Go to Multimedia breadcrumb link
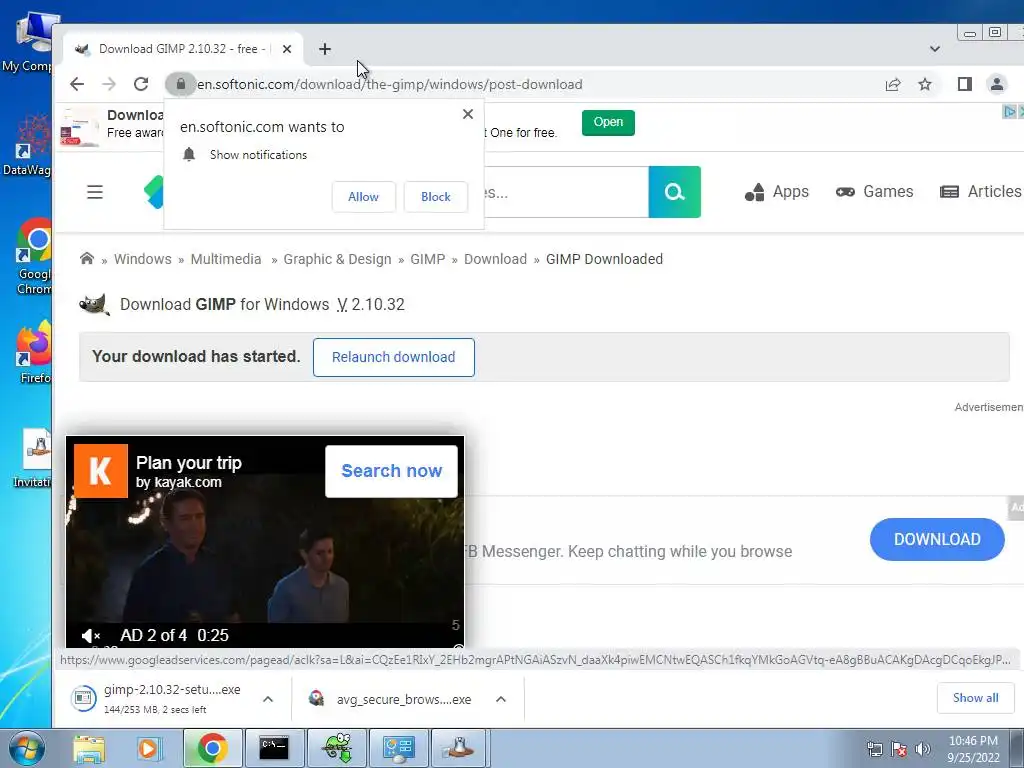 226,259
